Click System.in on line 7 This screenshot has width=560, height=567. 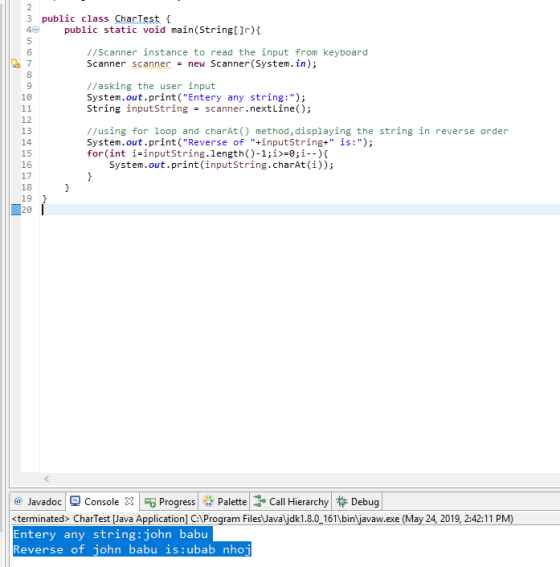(x=281, y=64)
